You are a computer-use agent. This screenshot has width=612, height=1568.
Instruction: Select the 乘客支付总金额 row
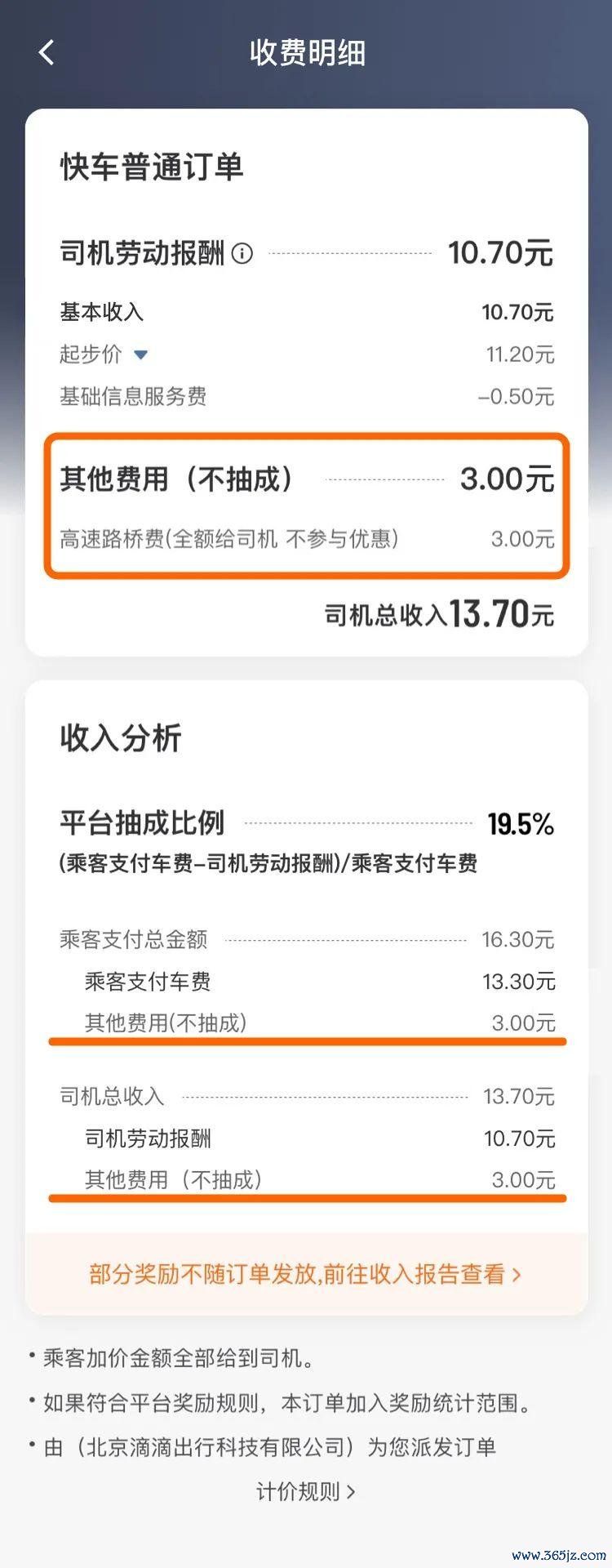click(307, 940)
